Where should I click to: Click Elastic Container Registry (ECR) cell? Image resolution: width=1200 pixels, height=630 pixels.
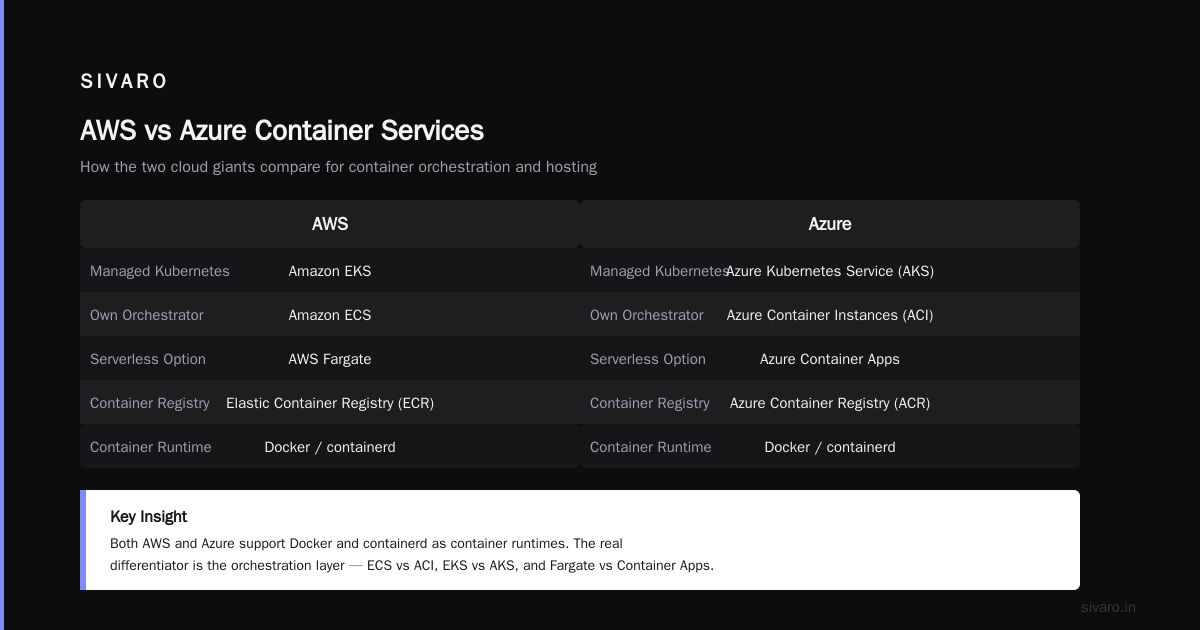coord(330,403)
